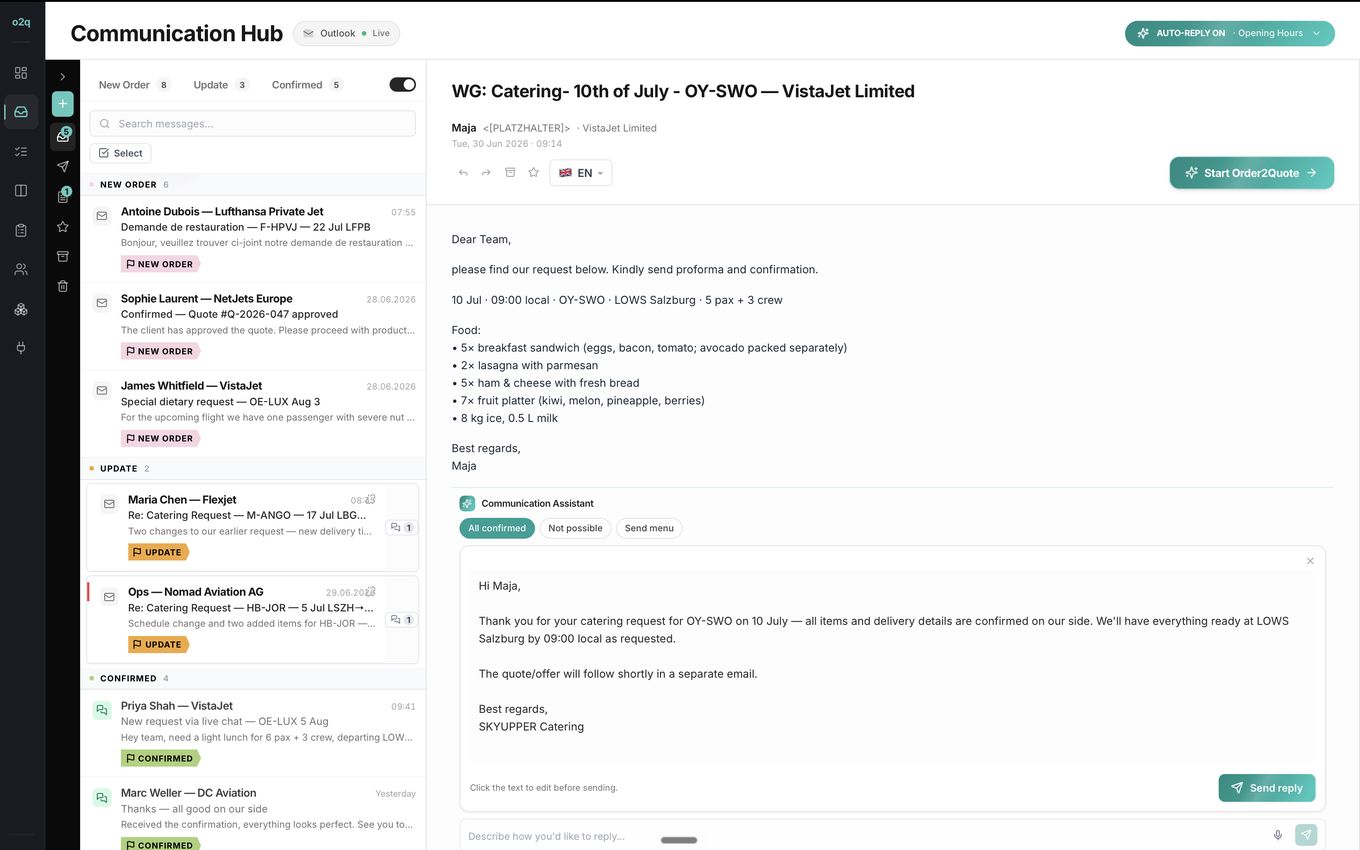Image resolution: width=1360 pixels, height=850 pixels.
Task: Click the forward arrow above the email
Action: tap(486, 173)
